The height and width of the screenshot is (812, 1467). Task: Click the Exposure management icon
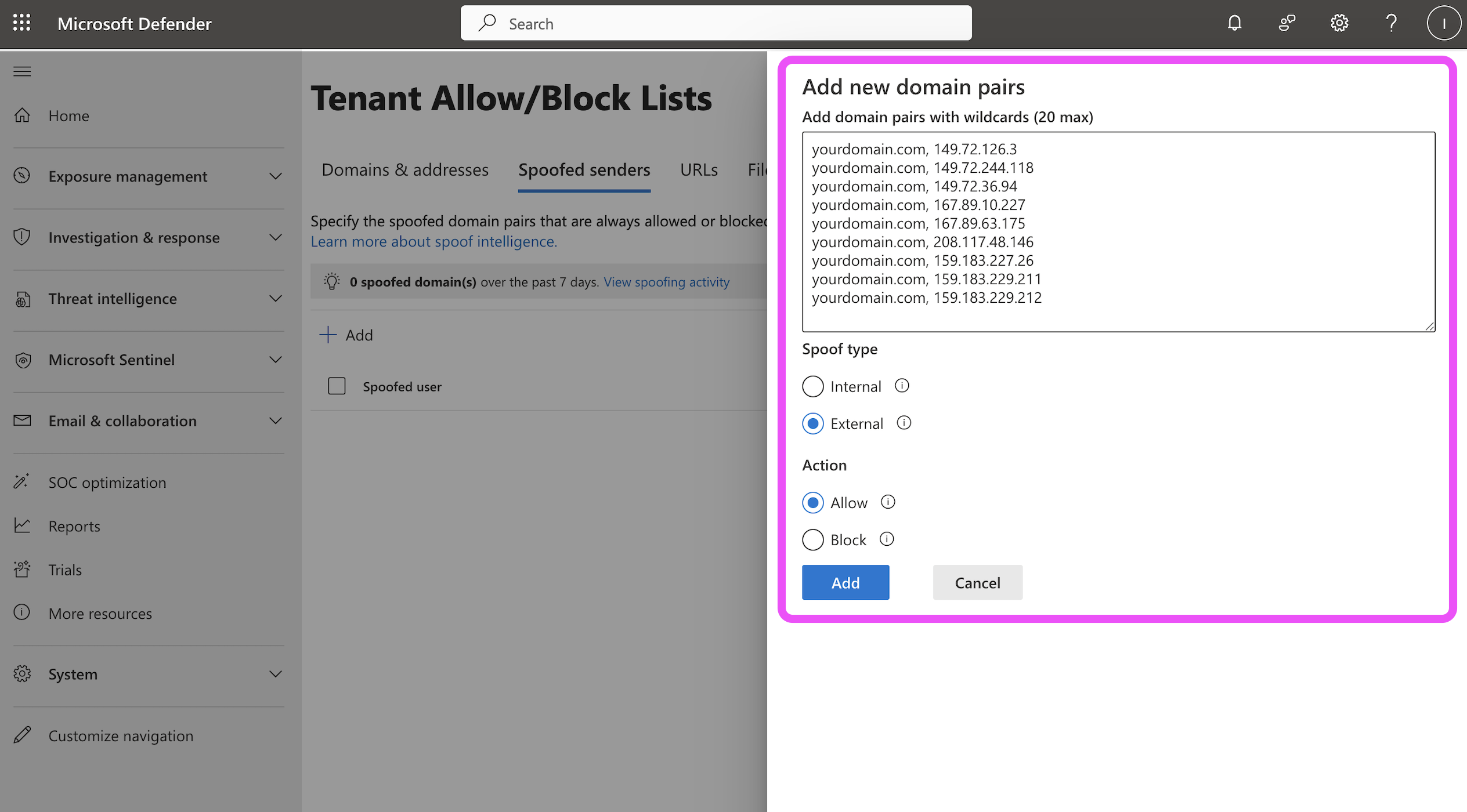pos(22,176)
